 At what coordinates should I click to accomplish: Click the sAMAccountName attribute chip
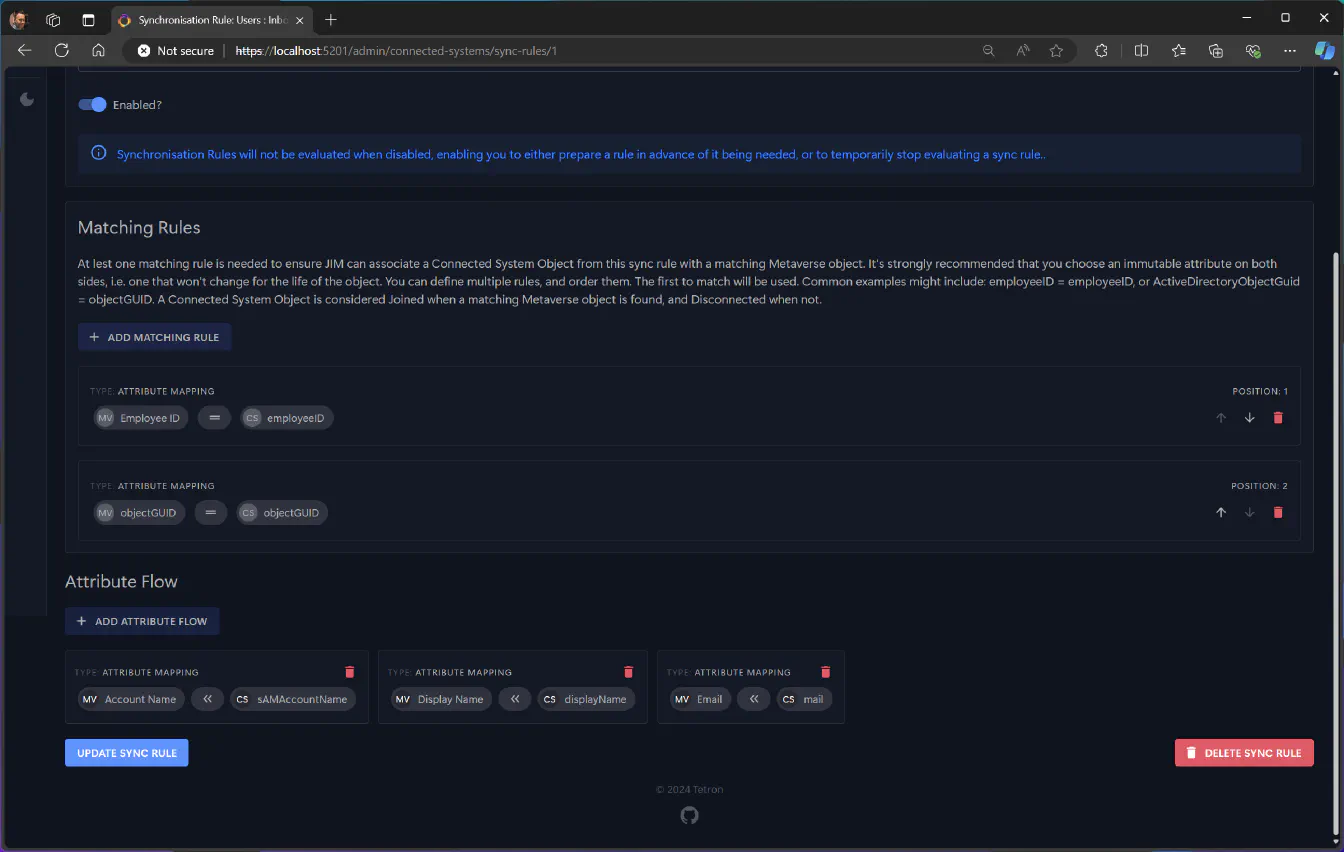[293, 699]
